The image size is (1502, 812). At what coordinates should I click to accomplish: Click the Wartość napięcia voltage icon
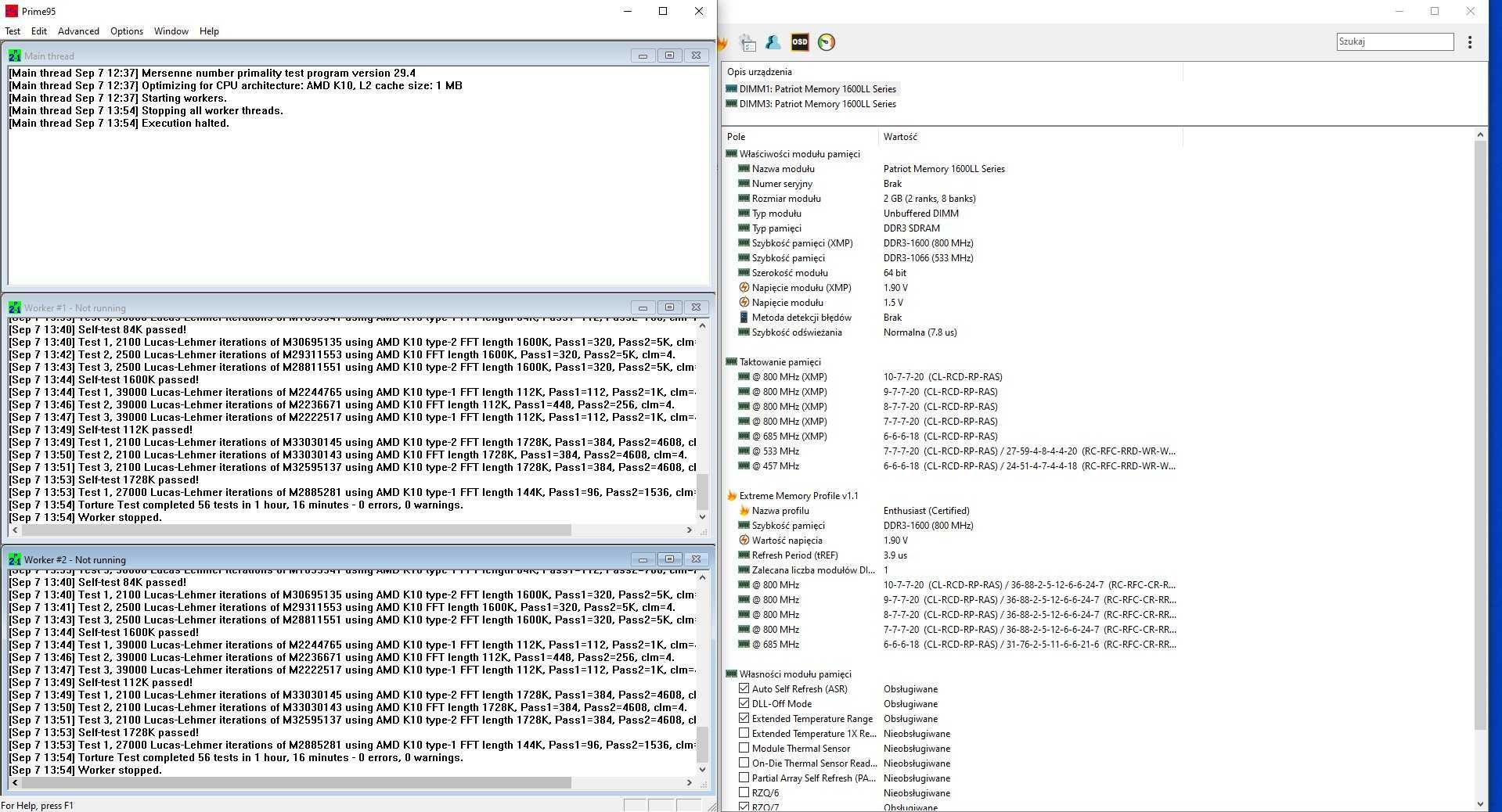point(744,540)
